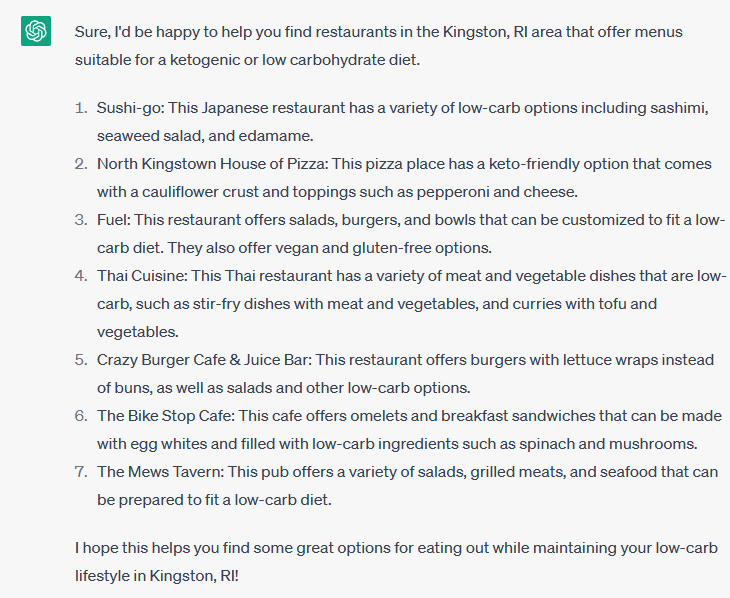Click the 'Thai Cuisine' list item

412,303
